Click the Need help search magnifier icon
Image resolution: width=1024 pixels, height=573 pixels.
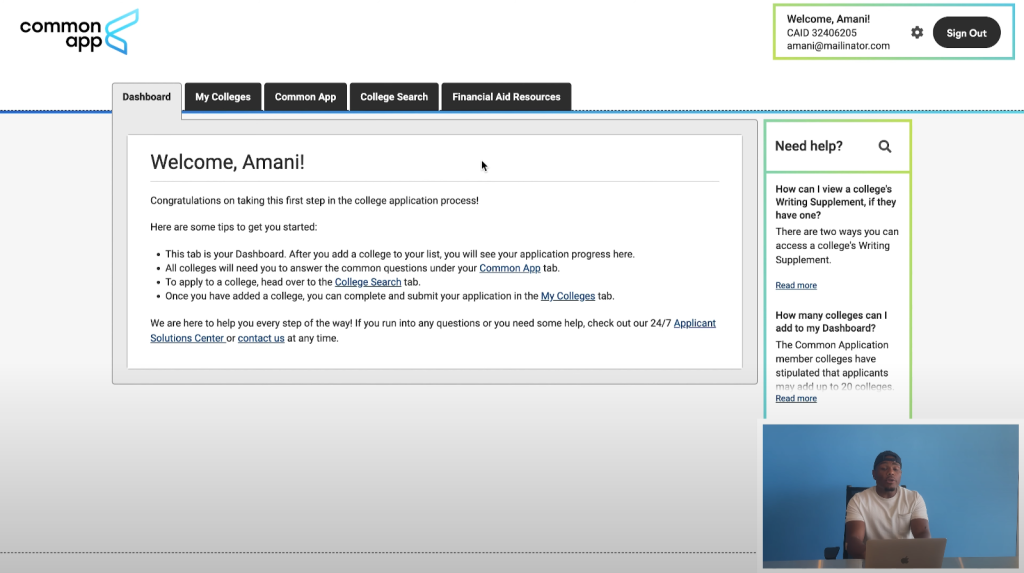click(x=884, y=146)
